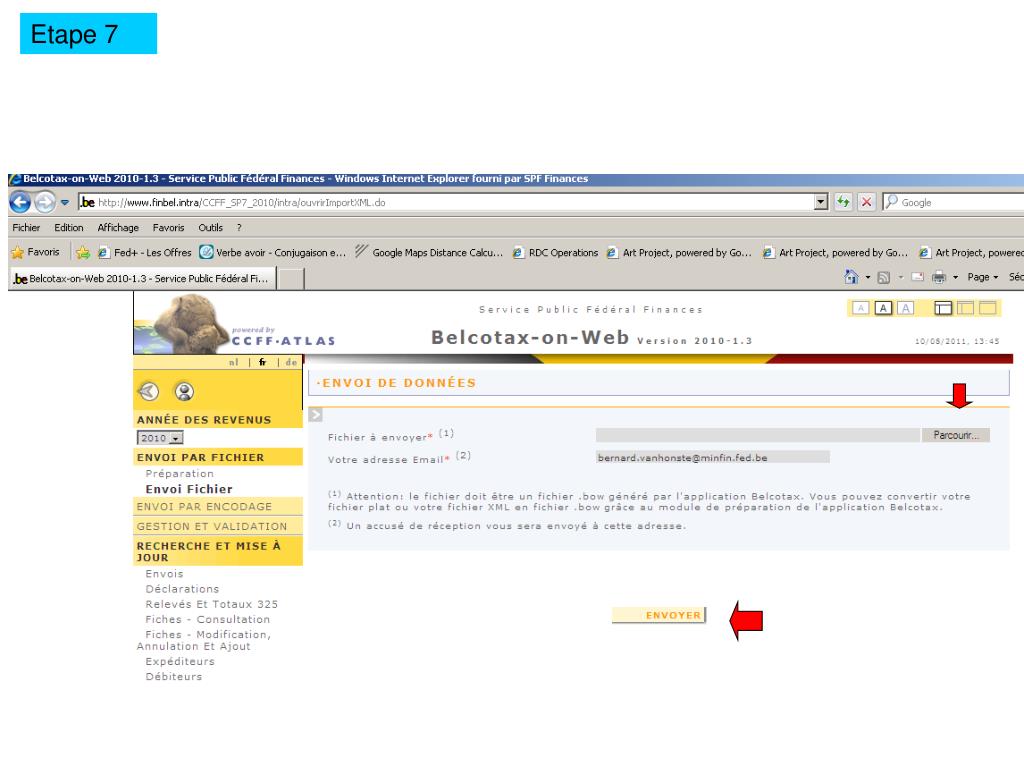
Task: Open the recent pages dropdown beside Forward
Action: (x=65, y=202)
